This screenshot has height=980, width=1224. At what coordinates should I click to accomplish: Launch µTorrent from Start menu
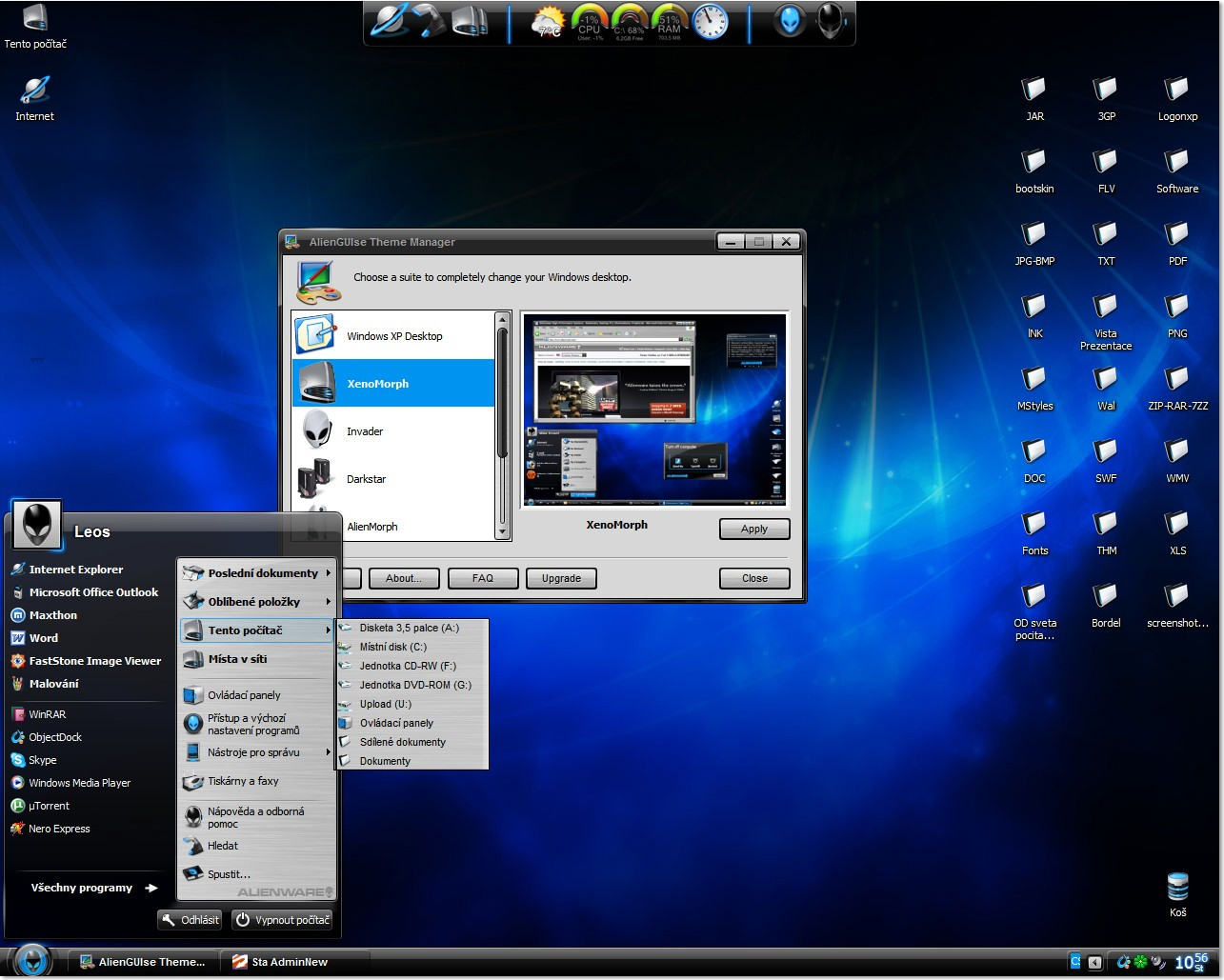pyautogui.click(x=89, y=806)
